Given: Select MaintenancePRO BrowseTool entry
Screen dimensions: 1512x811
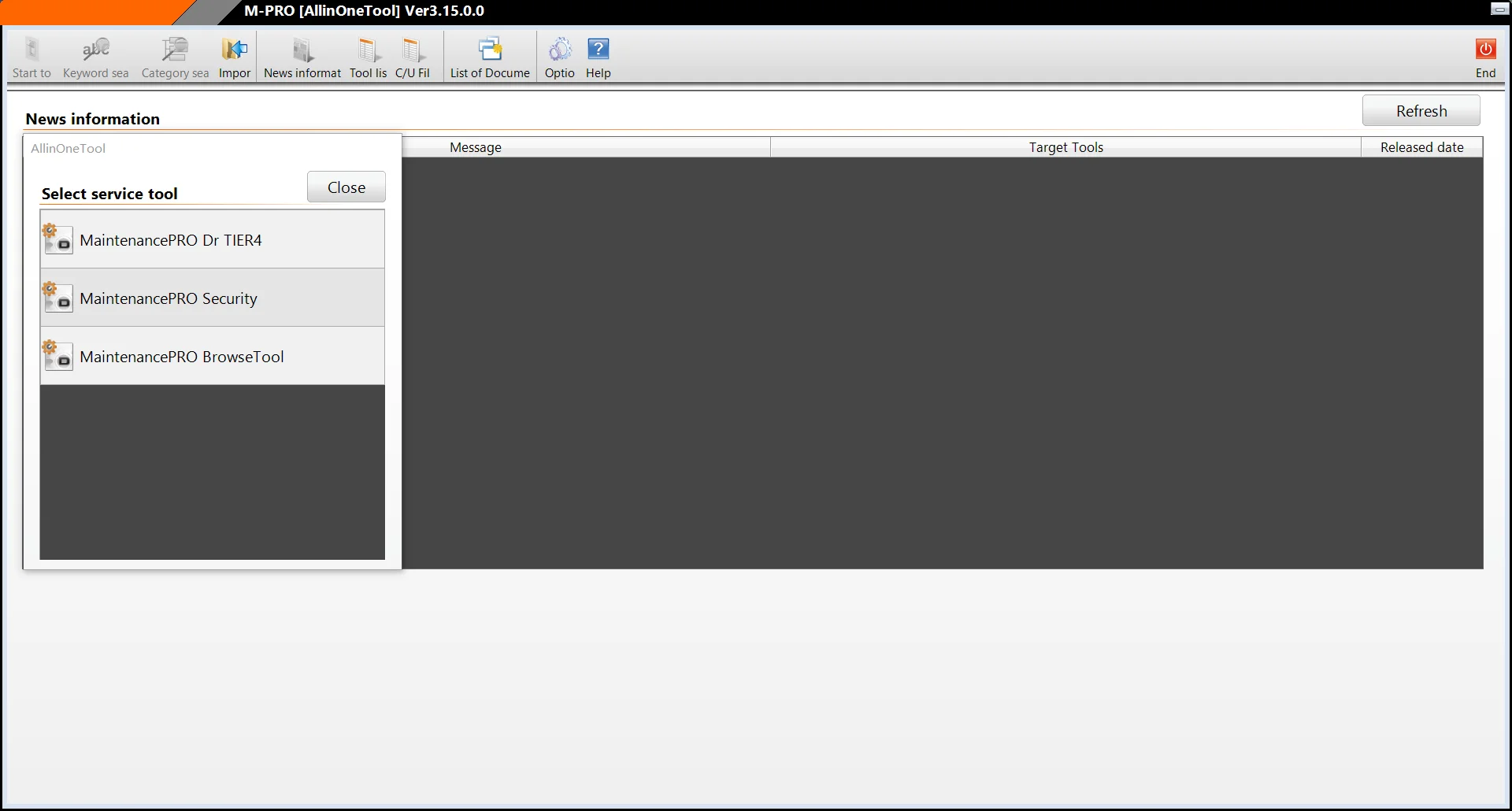Looking at the screenshot, I should click(x=213, y=356).
